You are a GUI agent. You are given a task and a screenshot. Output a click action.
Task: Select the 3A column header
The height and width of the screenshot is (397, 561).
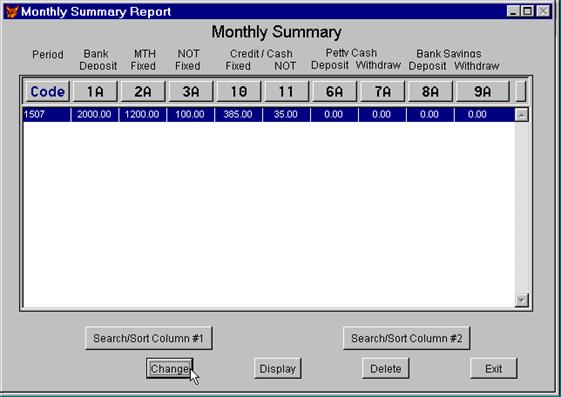coord(191,92)
